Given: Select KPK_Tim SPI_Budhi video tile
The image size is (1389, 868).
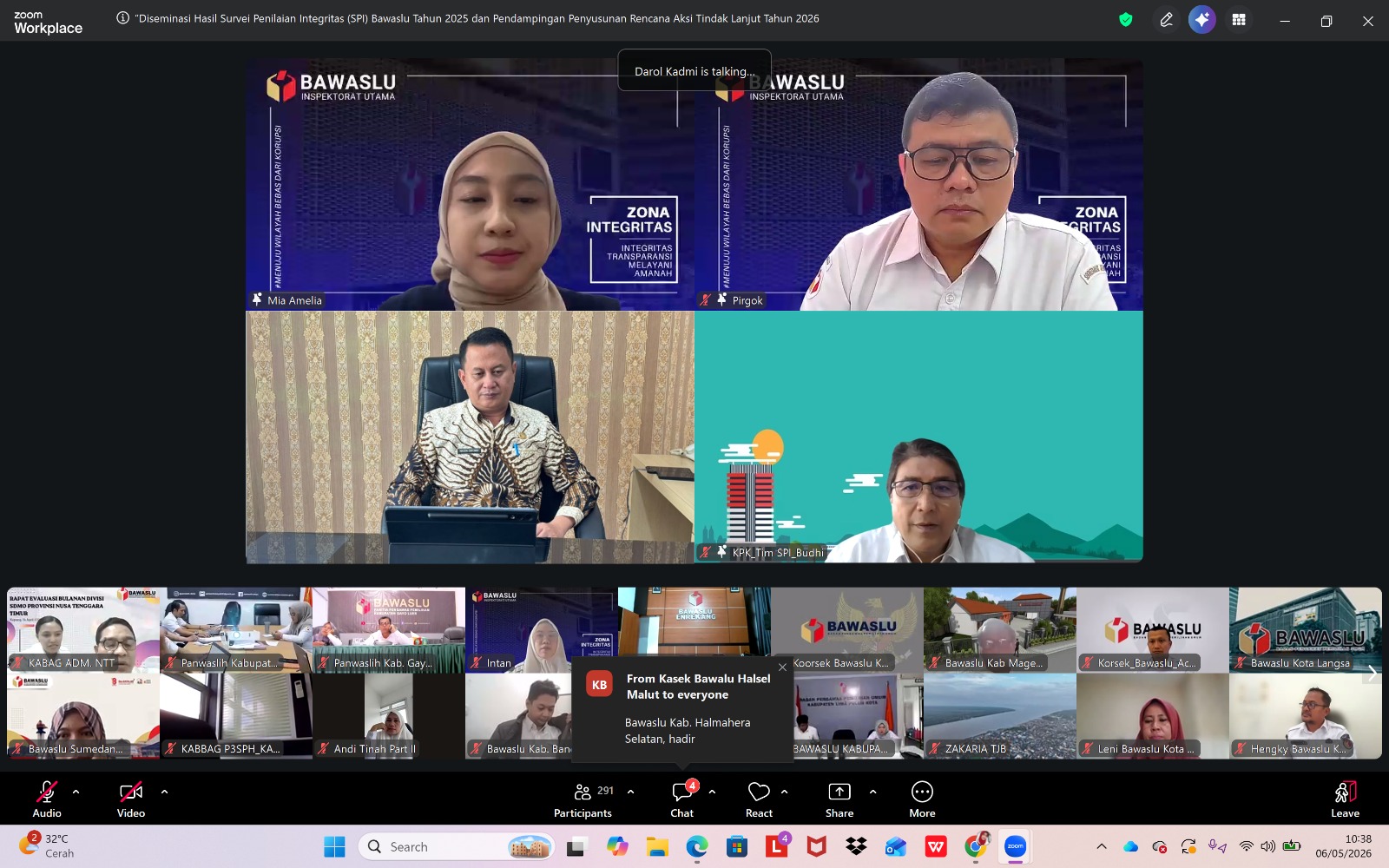Looking at the screenshot, I should tap(918, 437).
